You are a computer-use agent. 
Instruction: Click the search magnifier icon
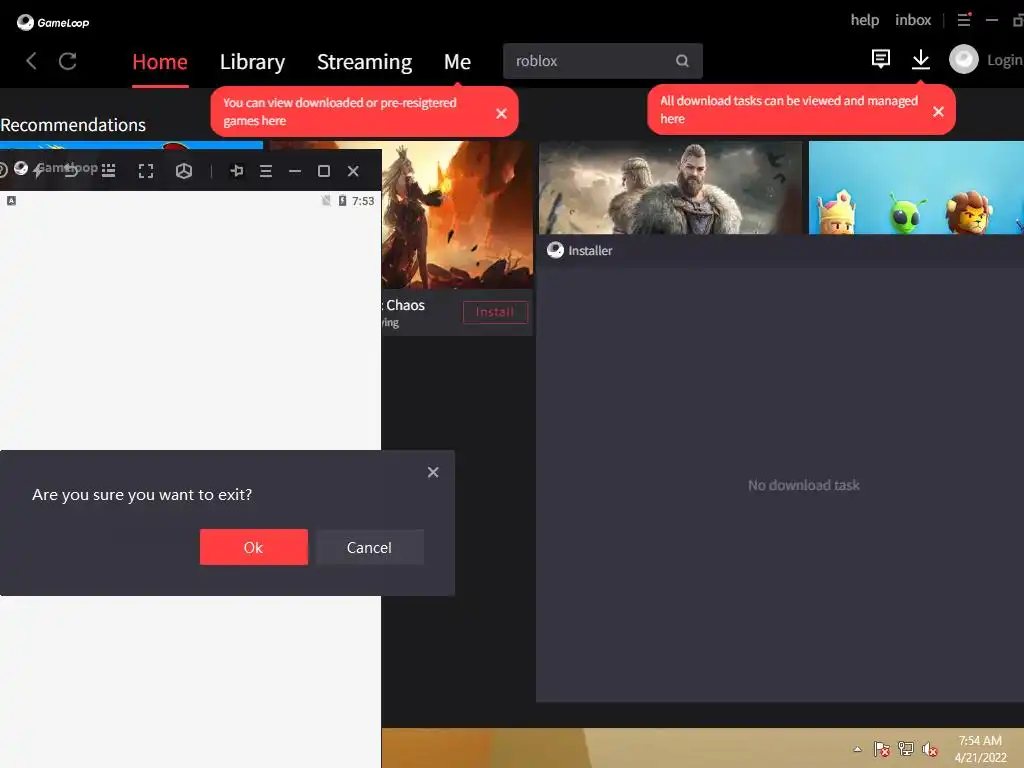682,61
